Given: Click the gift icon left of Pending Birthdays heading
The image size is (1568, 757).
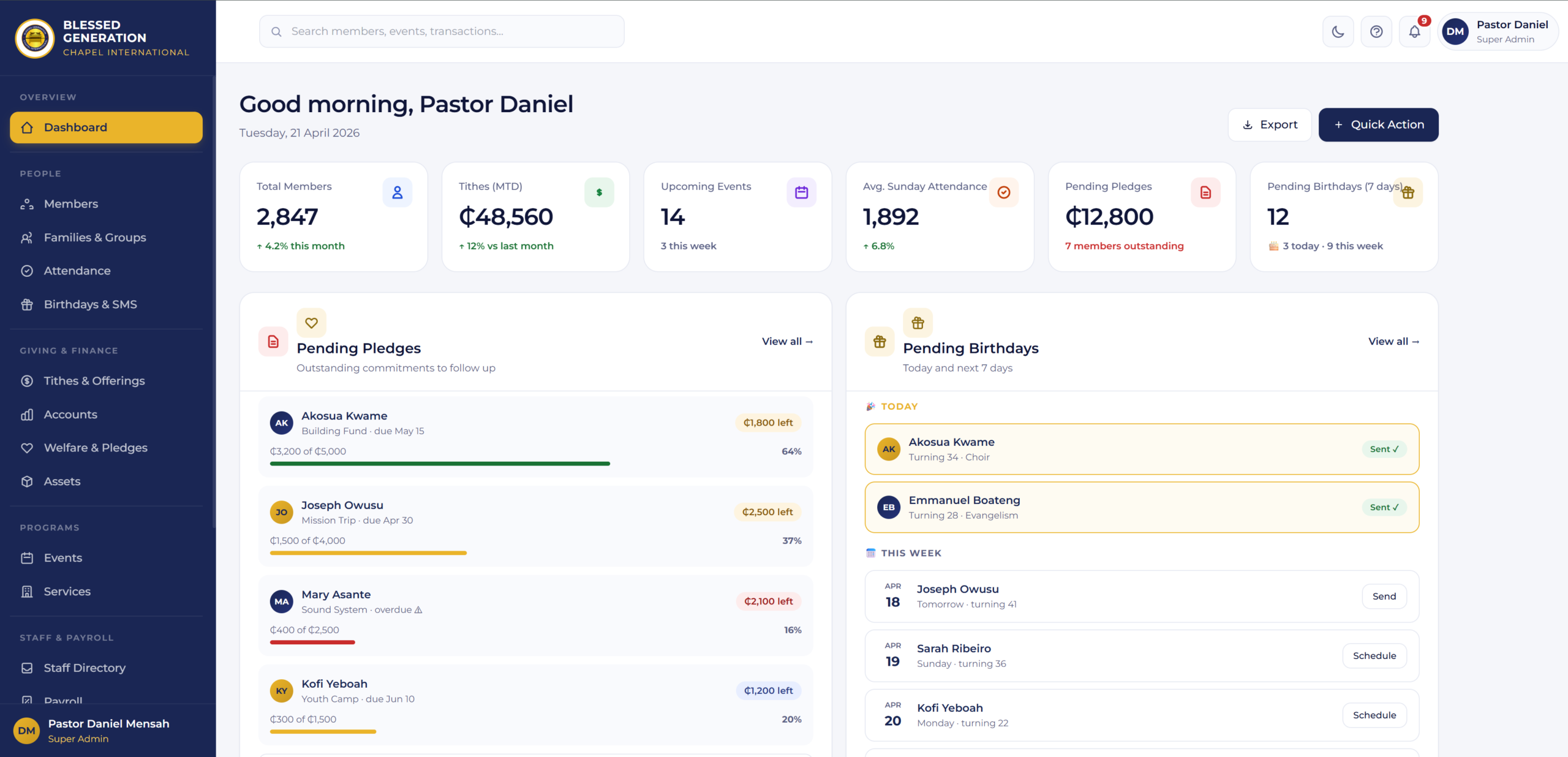Looking at the screenshot, I should 880,342.
